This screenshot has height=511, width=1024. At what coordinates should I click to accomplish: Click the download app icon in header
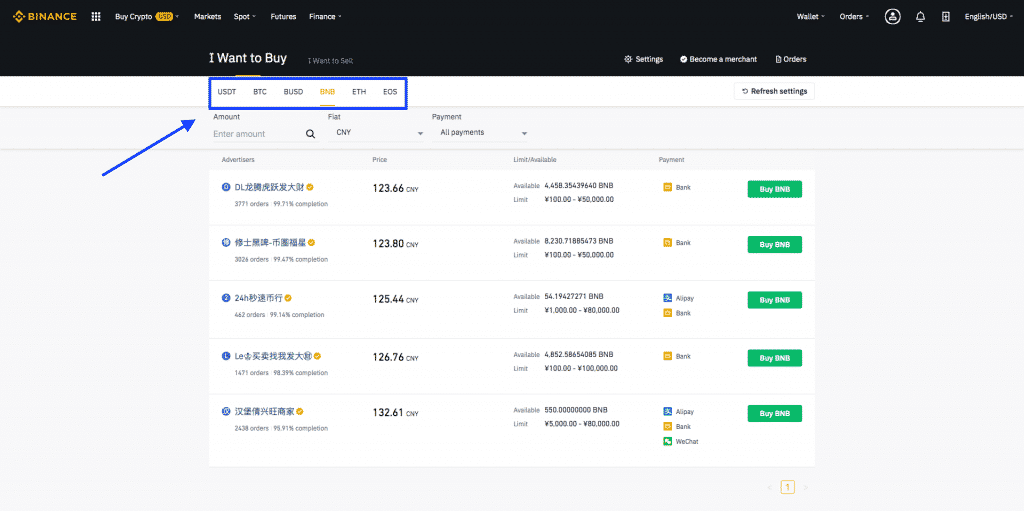pyautogui.click(x=946, y=16)
